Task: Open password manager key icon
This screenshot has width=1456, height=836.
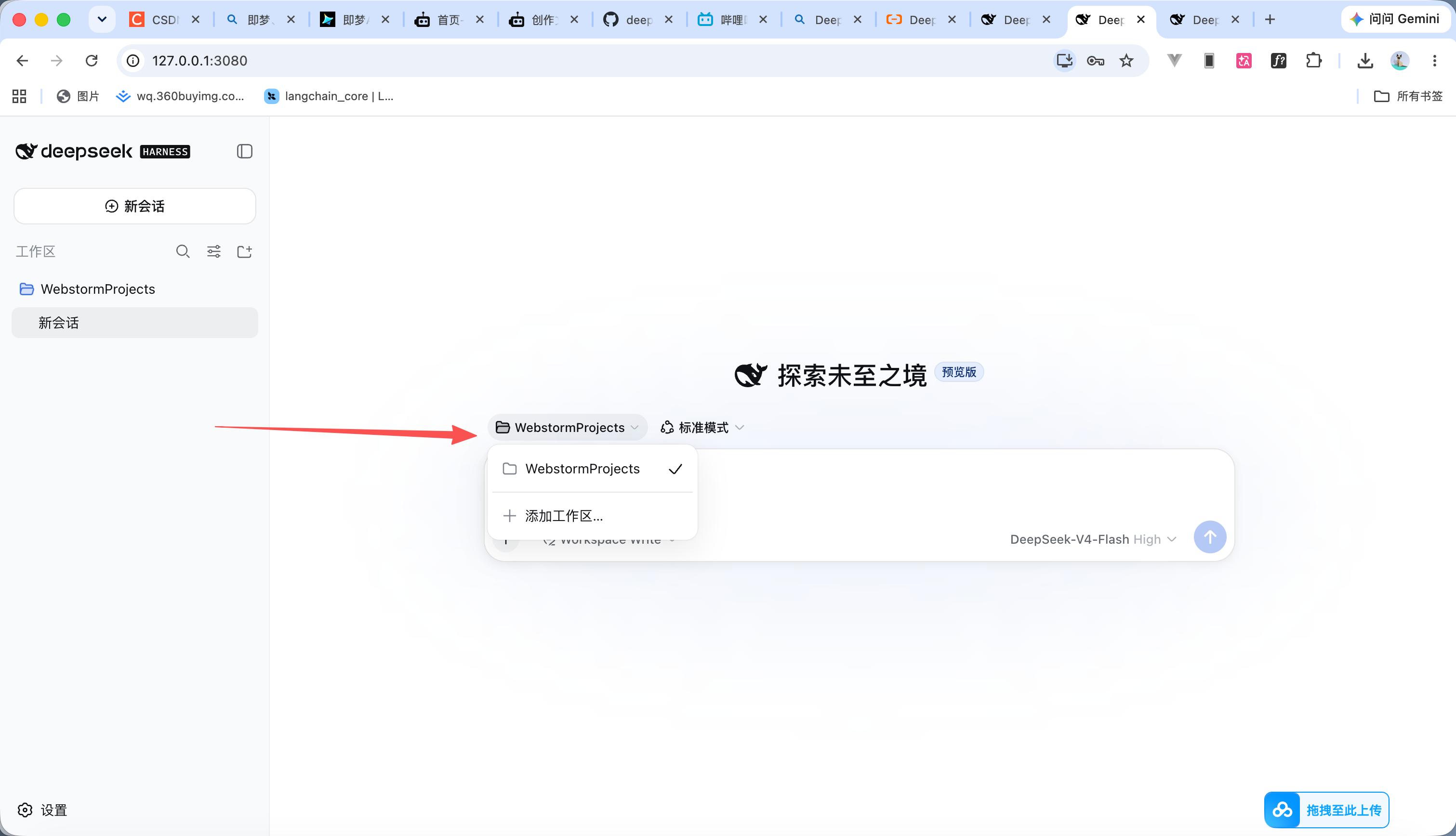Action: tap(1095, 61)
